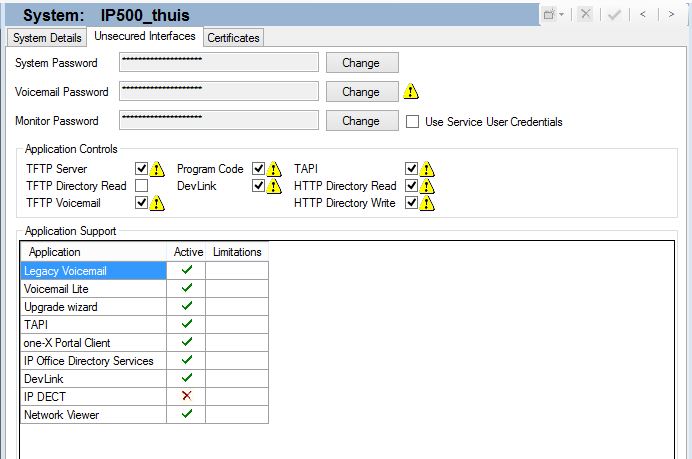Click the warning icon next to TAPI checkbox
Image resolution: width=692 pixels, height=459 pixels.
427,169
